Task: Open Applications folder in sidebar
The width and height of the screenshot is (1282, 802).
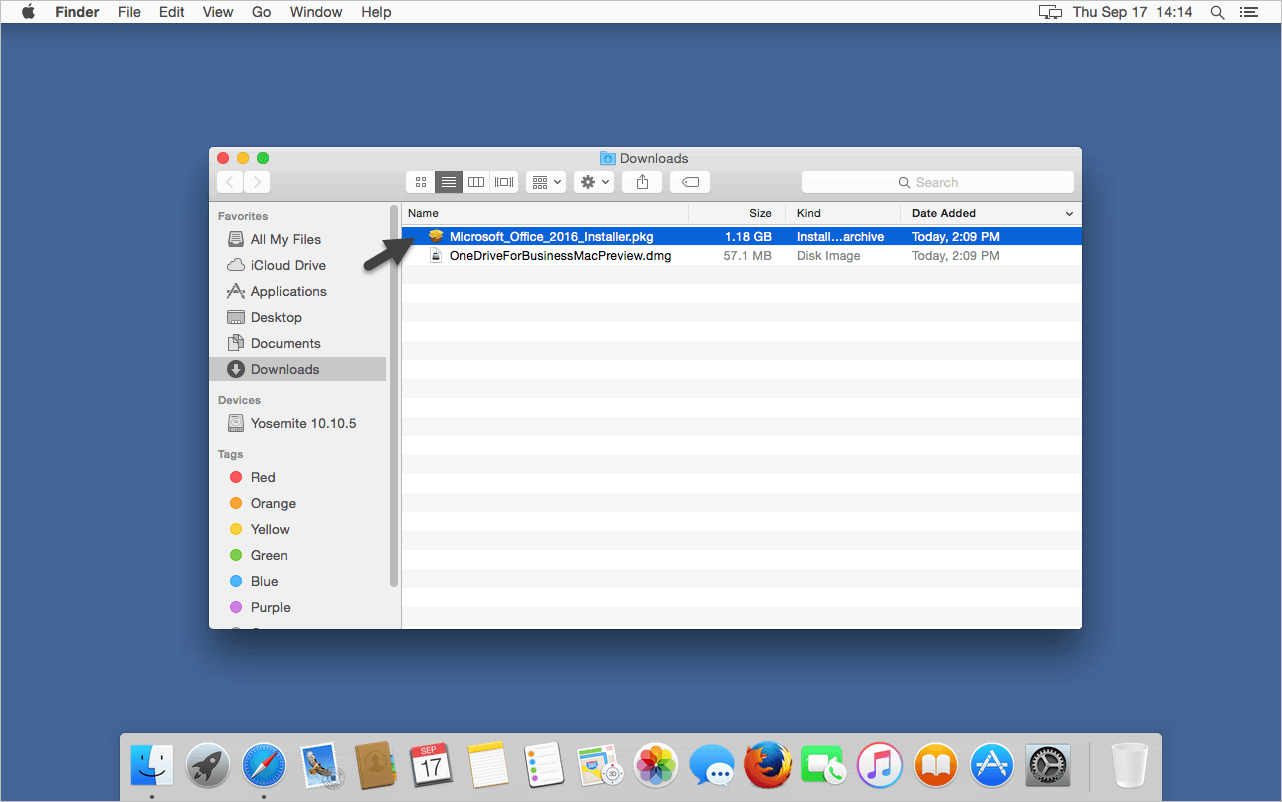Action: click(297, 291)
